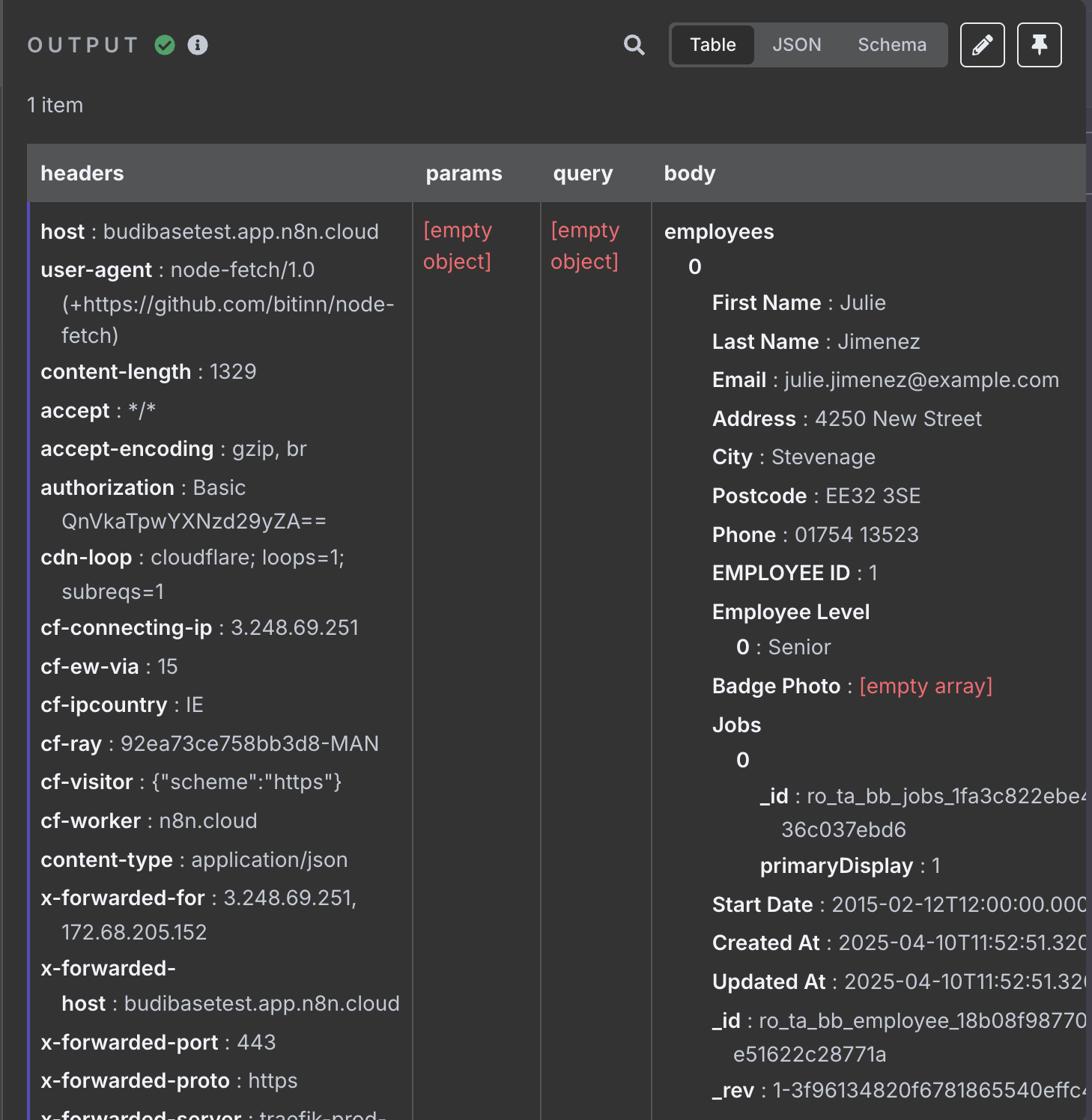Screen dimensions: 1092x1120
Task: Select the "employees" key in body column
Action: (718, 232)
